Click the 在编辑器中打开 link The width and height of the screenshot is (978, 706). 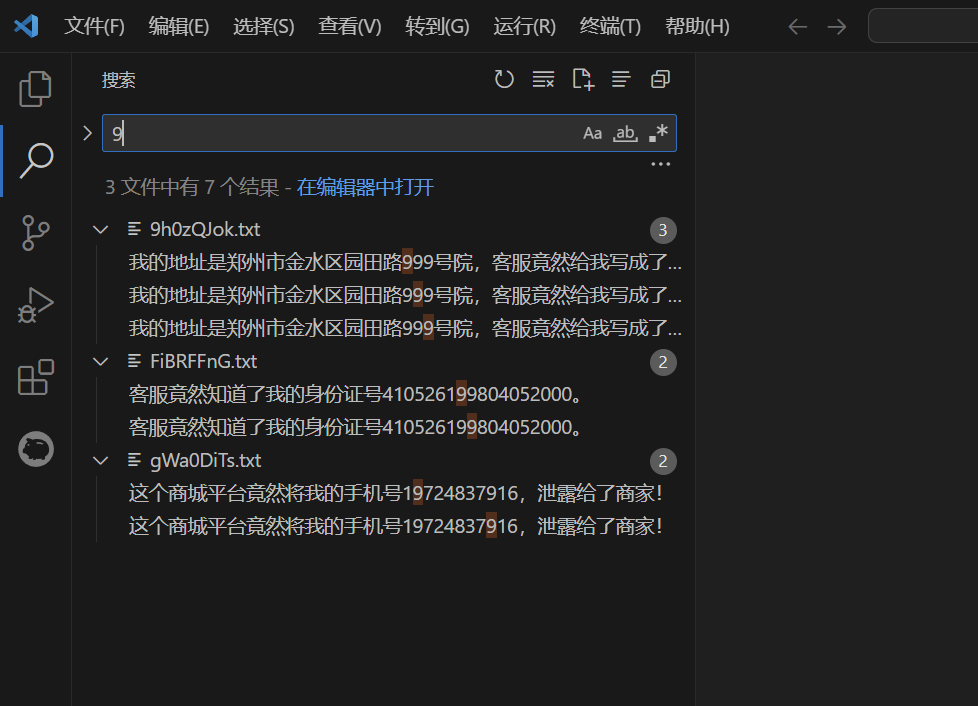tap(365, 187)
